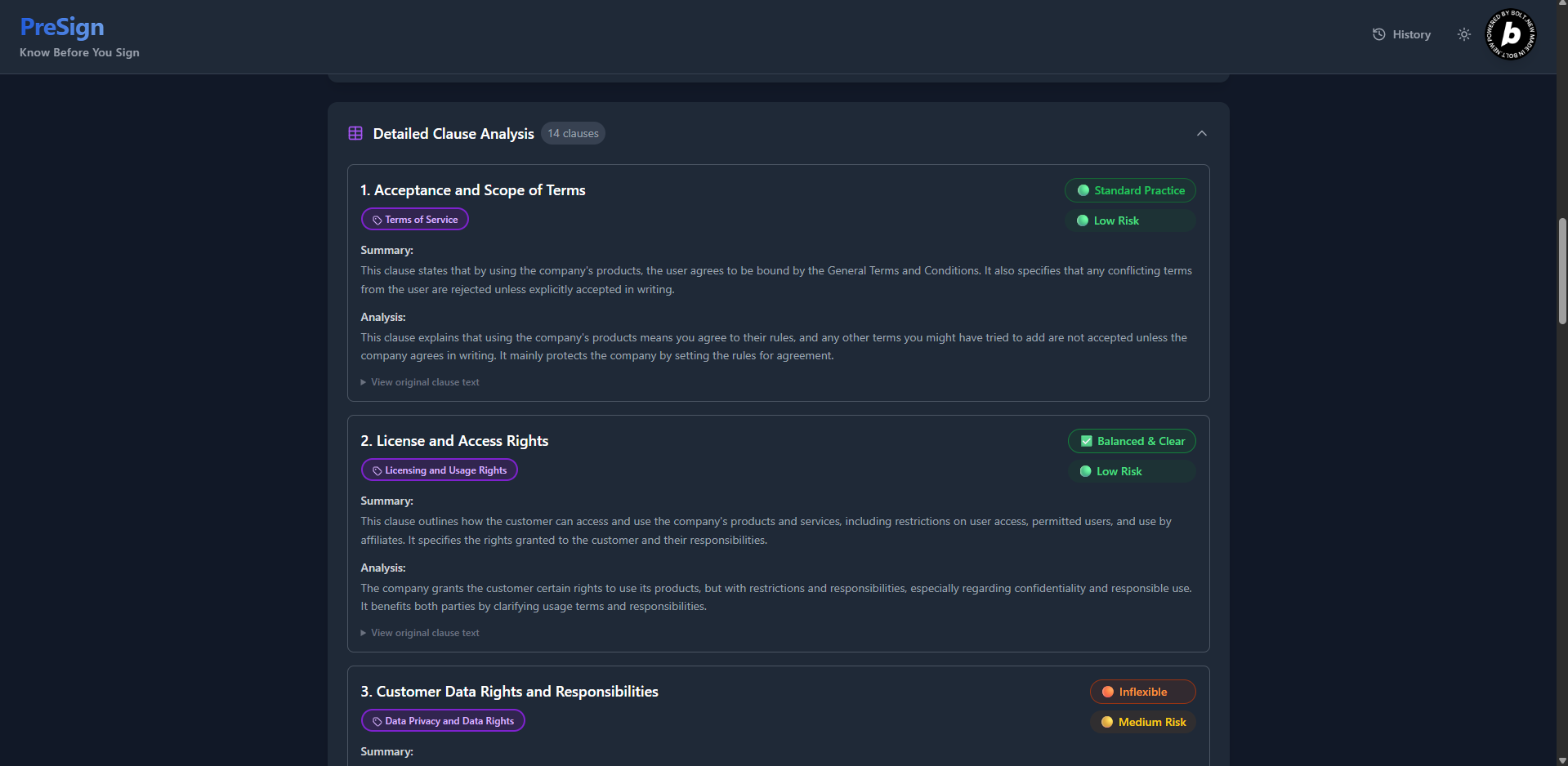Collapse the Detailed Clause Analysis section

[1202, 133]
